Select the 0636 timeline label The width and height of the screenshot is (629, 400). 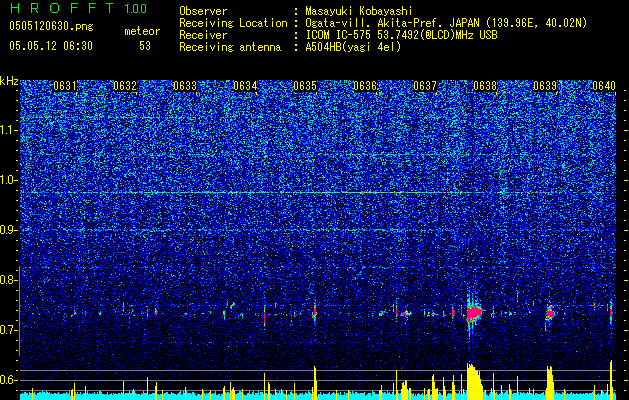[x=365, y=86]
